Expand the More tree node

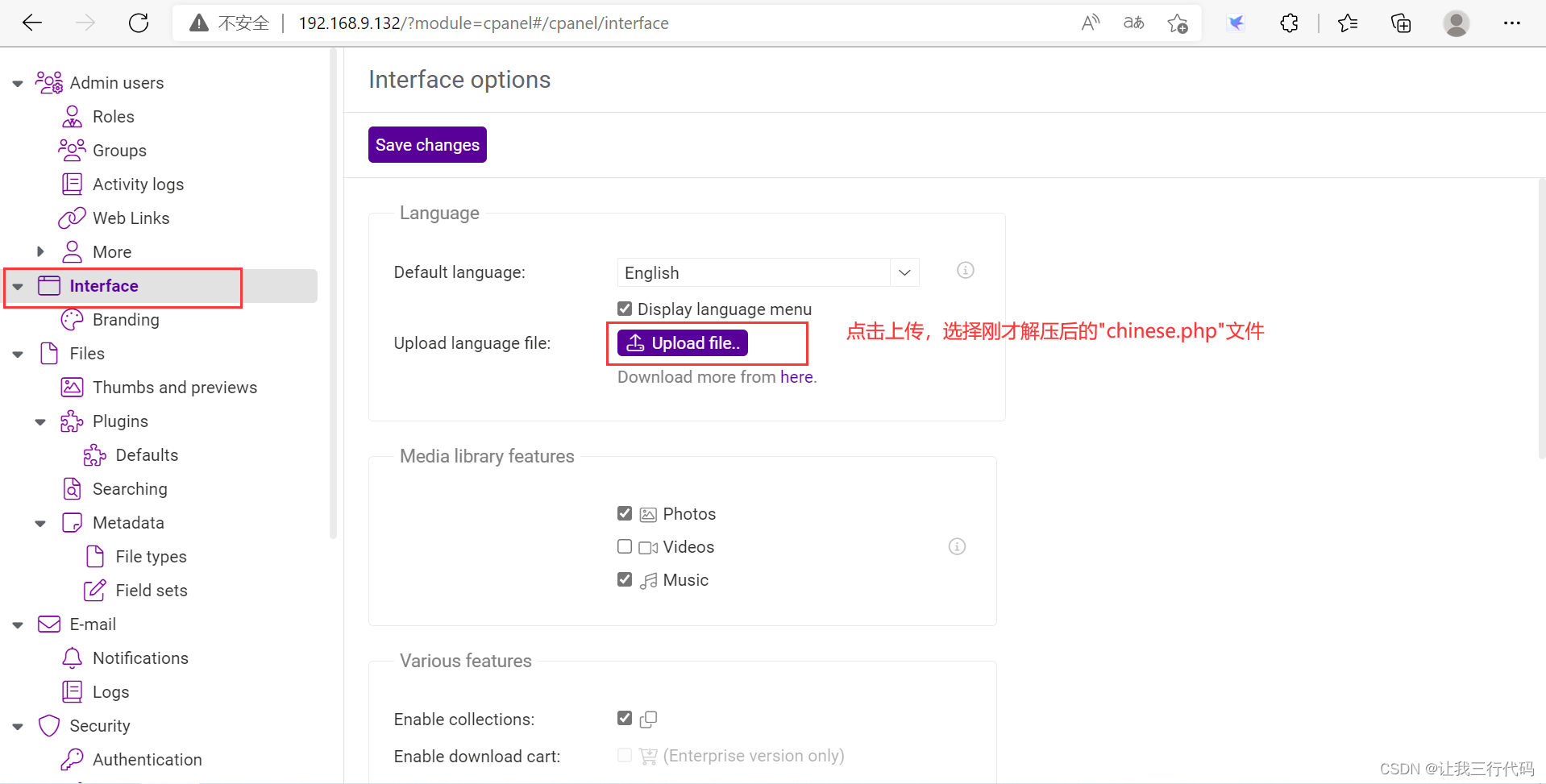[40, 251]
